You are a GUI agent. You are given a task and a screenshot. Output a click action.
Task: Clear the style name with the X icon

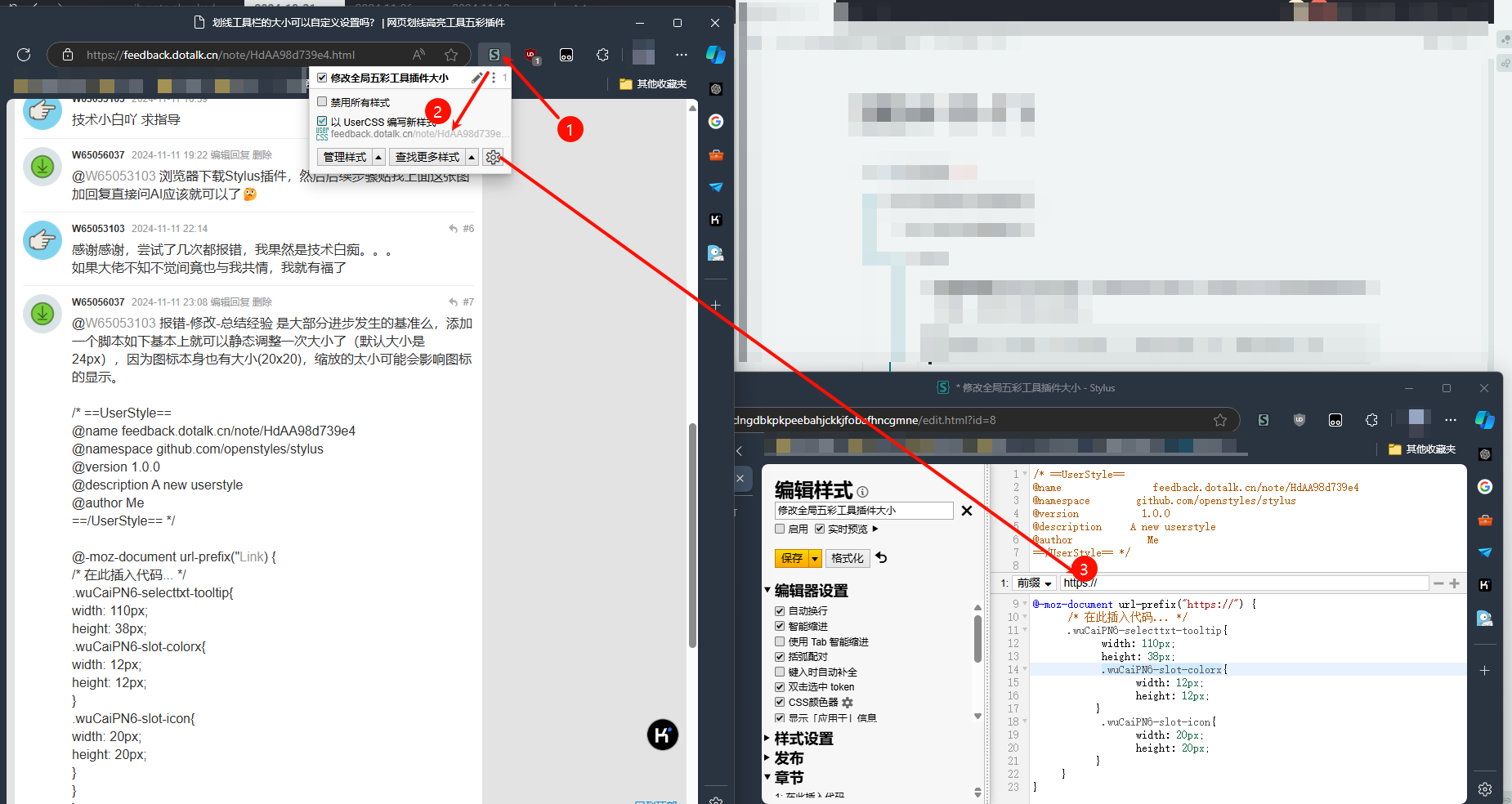tap(967, 511)
